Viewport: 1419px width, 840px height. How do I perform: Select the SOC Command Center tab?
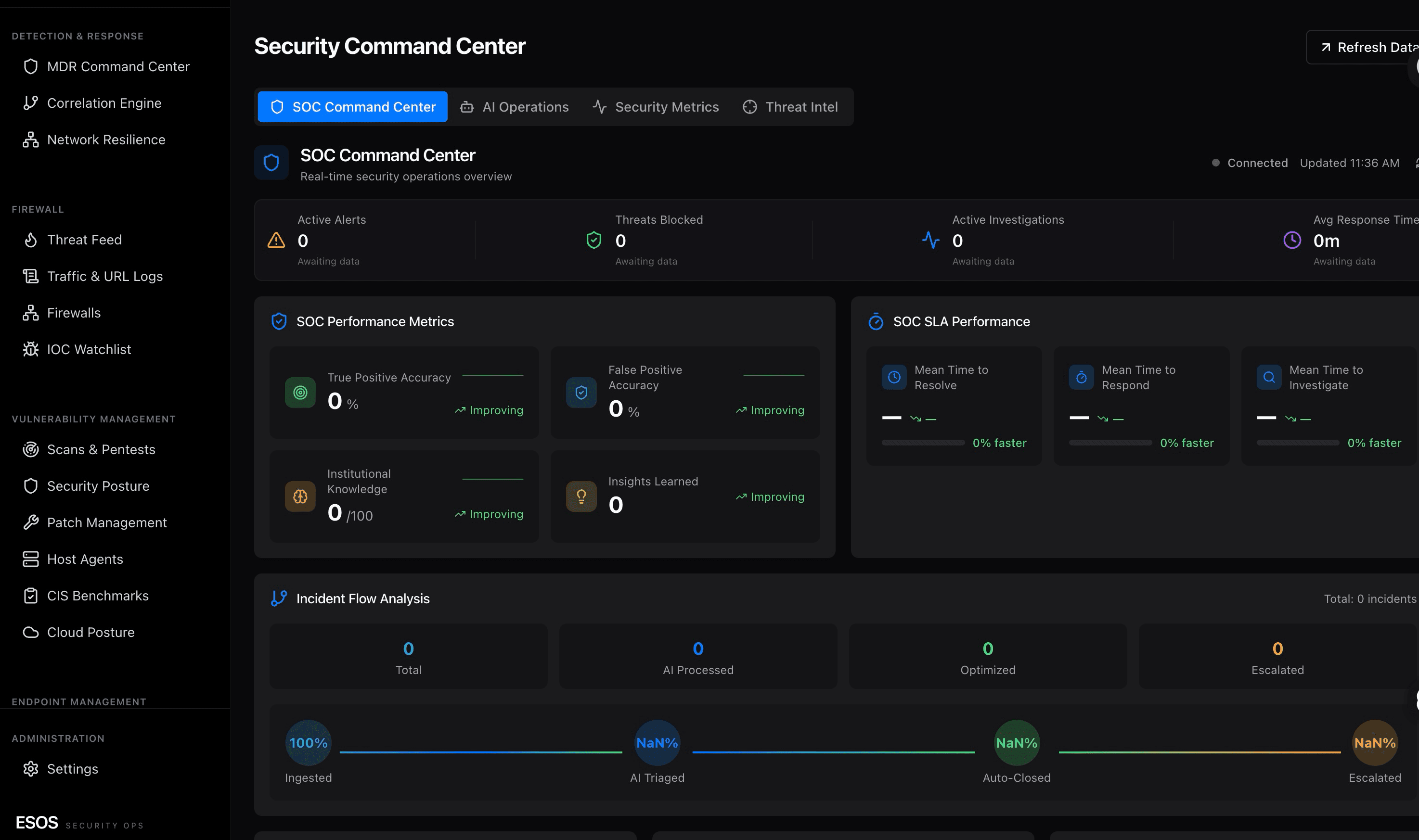click(x=352, y=107)
